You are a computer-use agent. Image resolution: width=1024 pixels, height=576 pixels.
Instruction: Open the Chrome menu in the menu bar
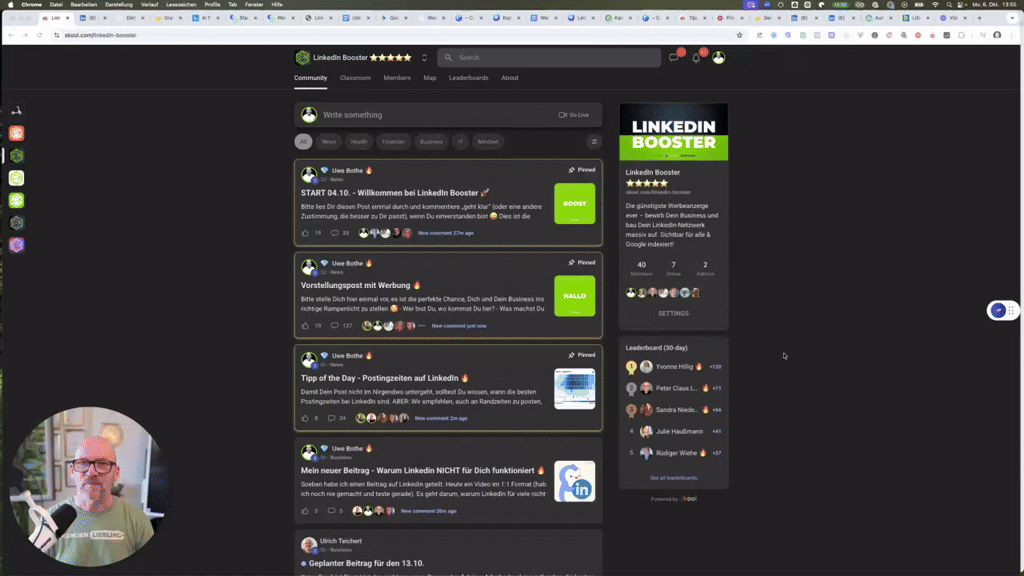point(31,5)
